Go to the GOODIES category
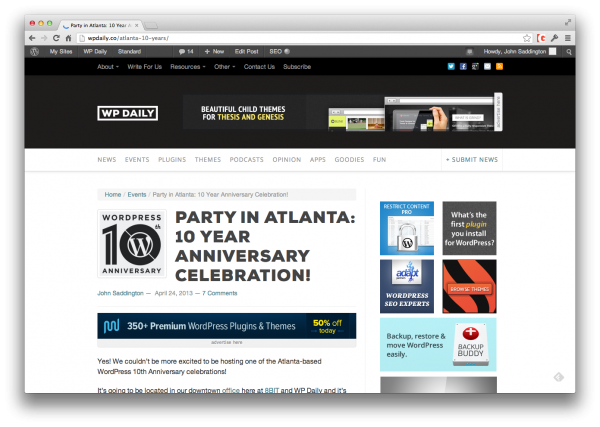This screenshot has height=427, width=600. click(349, 160)
